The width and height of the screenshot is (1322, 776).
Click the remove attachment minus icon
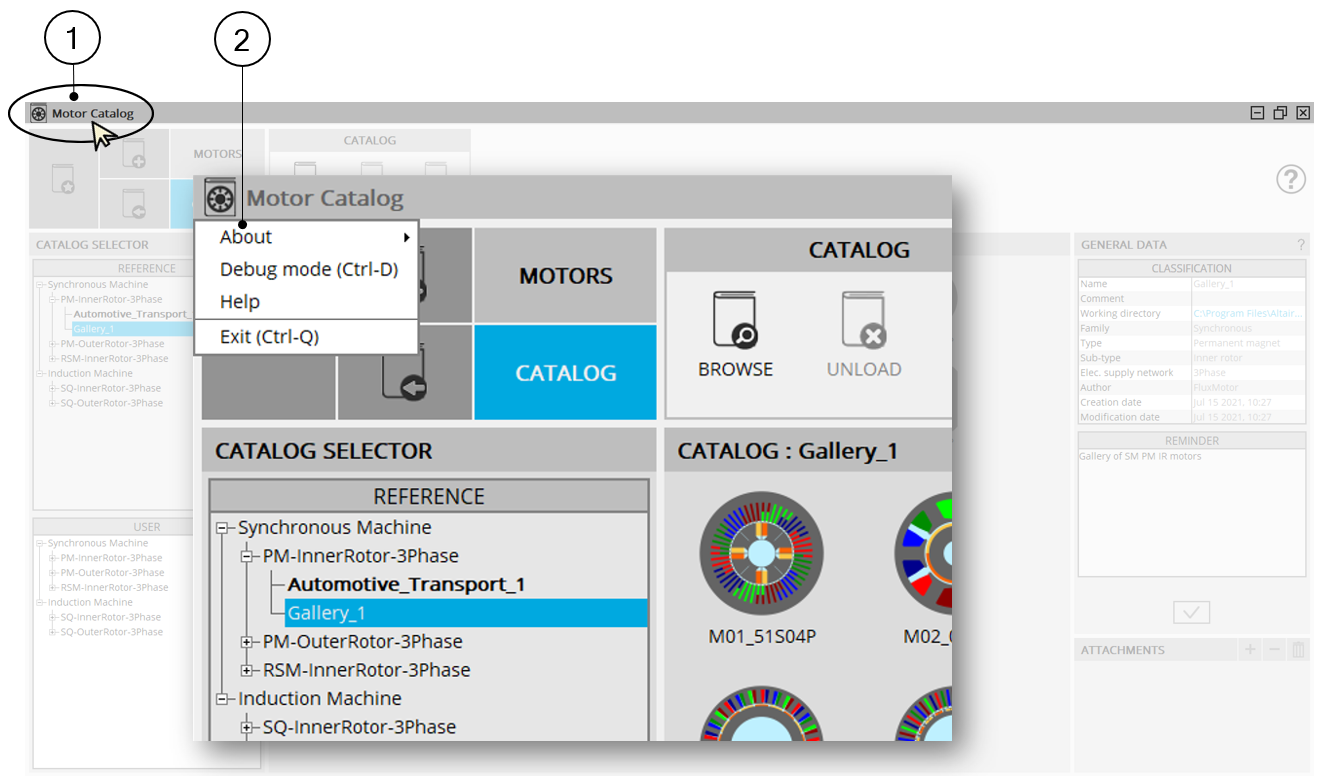click(1274, 650)
